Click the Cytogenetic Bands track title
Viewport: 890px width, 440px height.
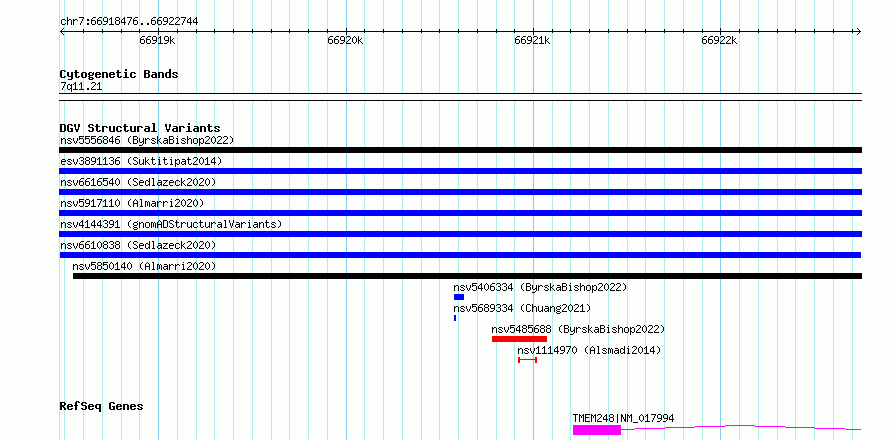119,74
